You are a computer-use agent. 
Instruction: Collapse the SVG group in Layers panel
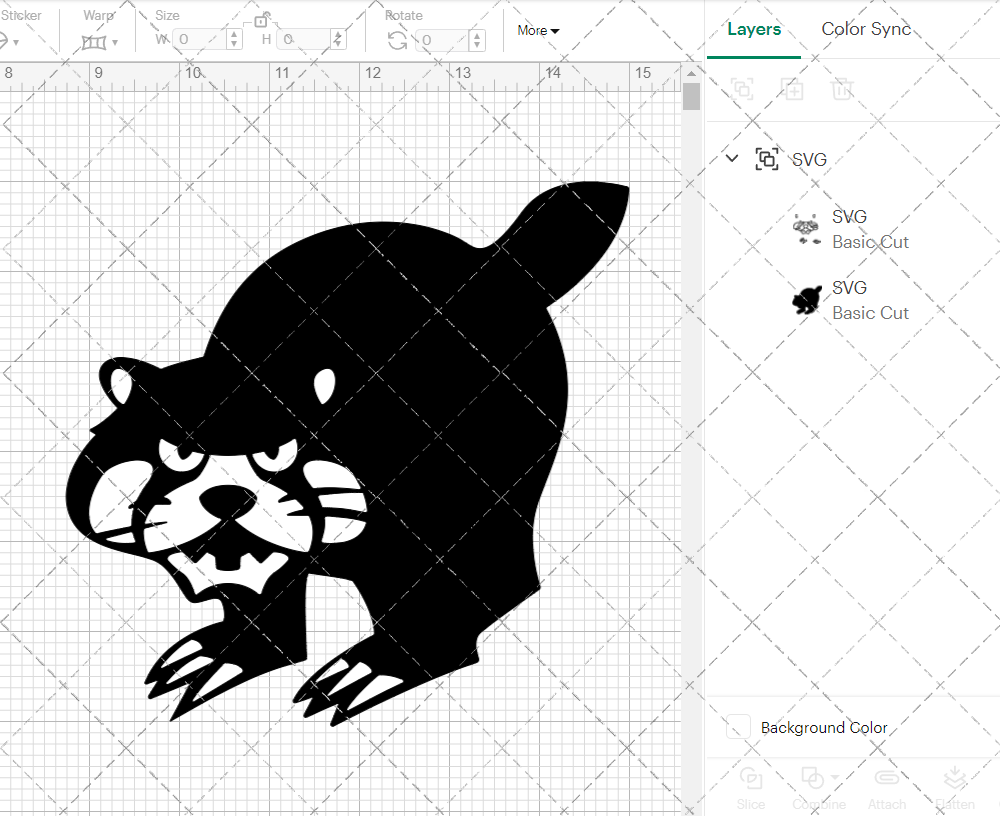pos(731,158)
